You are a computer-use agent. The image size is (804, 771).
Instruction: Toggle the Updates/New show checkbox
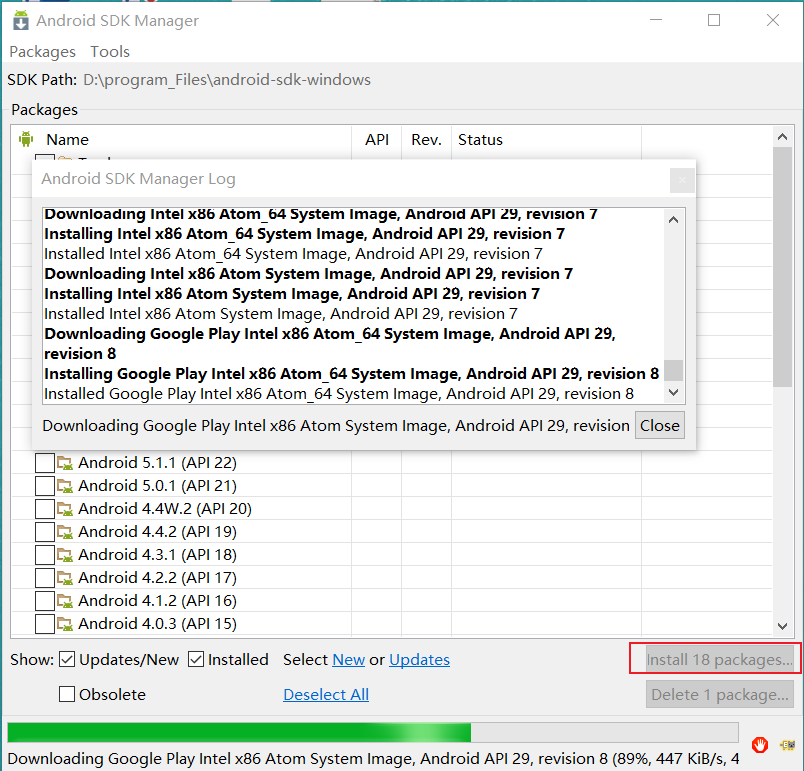click(x=67, y=659)
